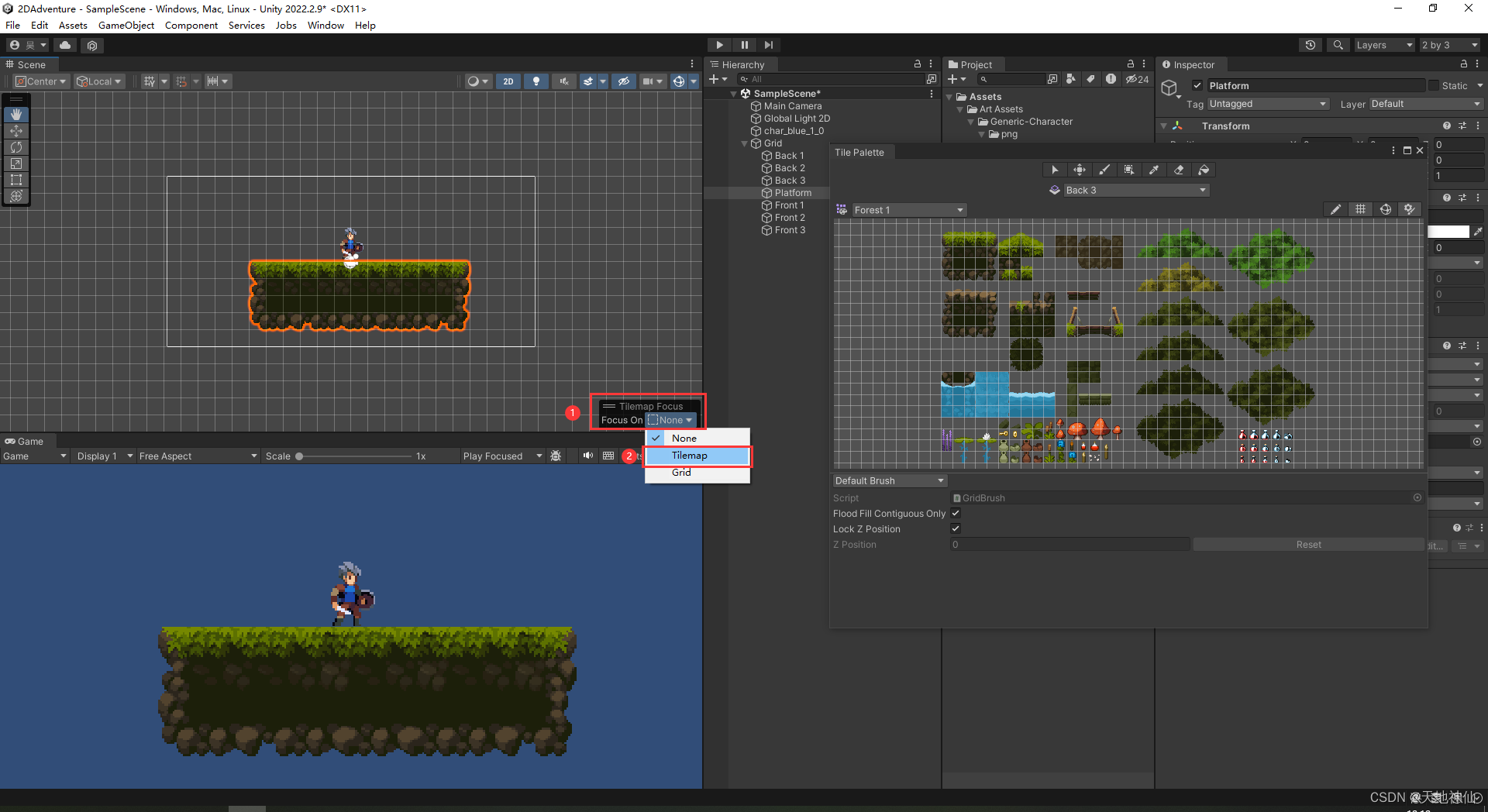Toggle Tile Palette grid display
1488x812 pixels.
coord(1360,209)
